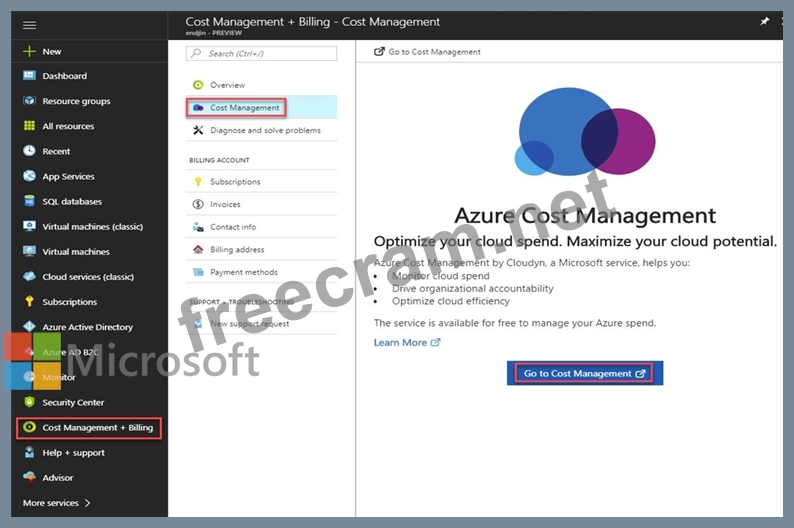Click external link icon beside Go to Cost Management at top
This screenshot has width=794, height=528.
pos(379,51)
